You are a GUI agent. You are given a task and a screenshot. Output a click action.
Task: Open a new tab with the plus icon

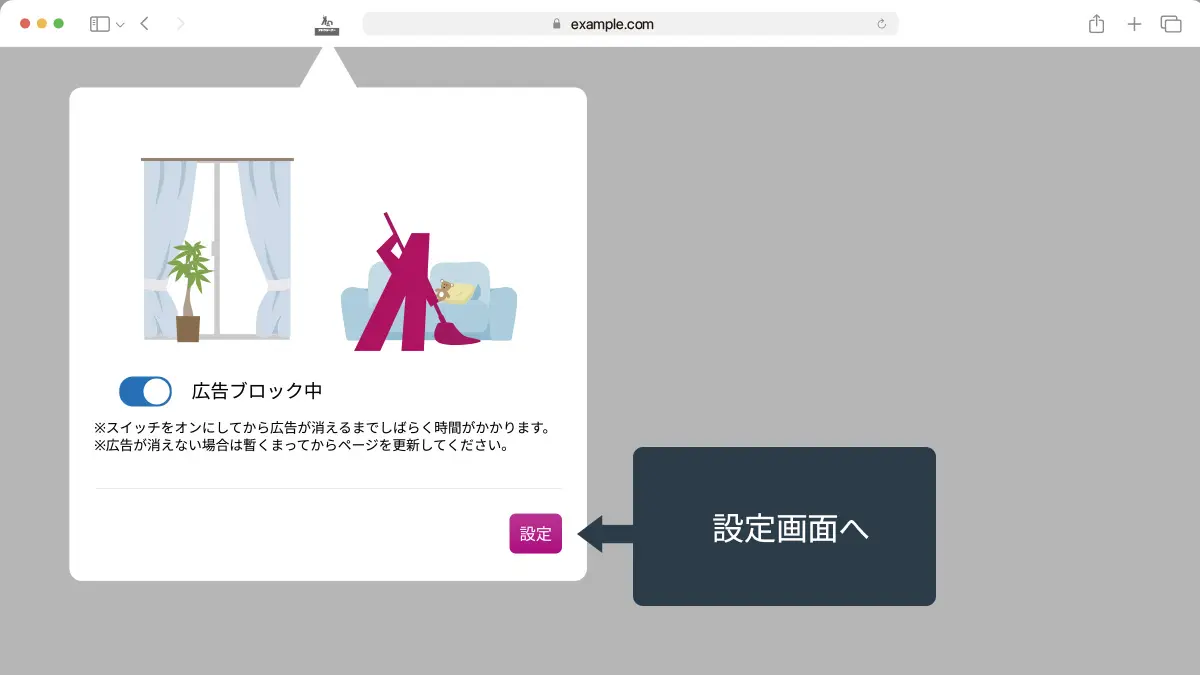click(1134, 23)
